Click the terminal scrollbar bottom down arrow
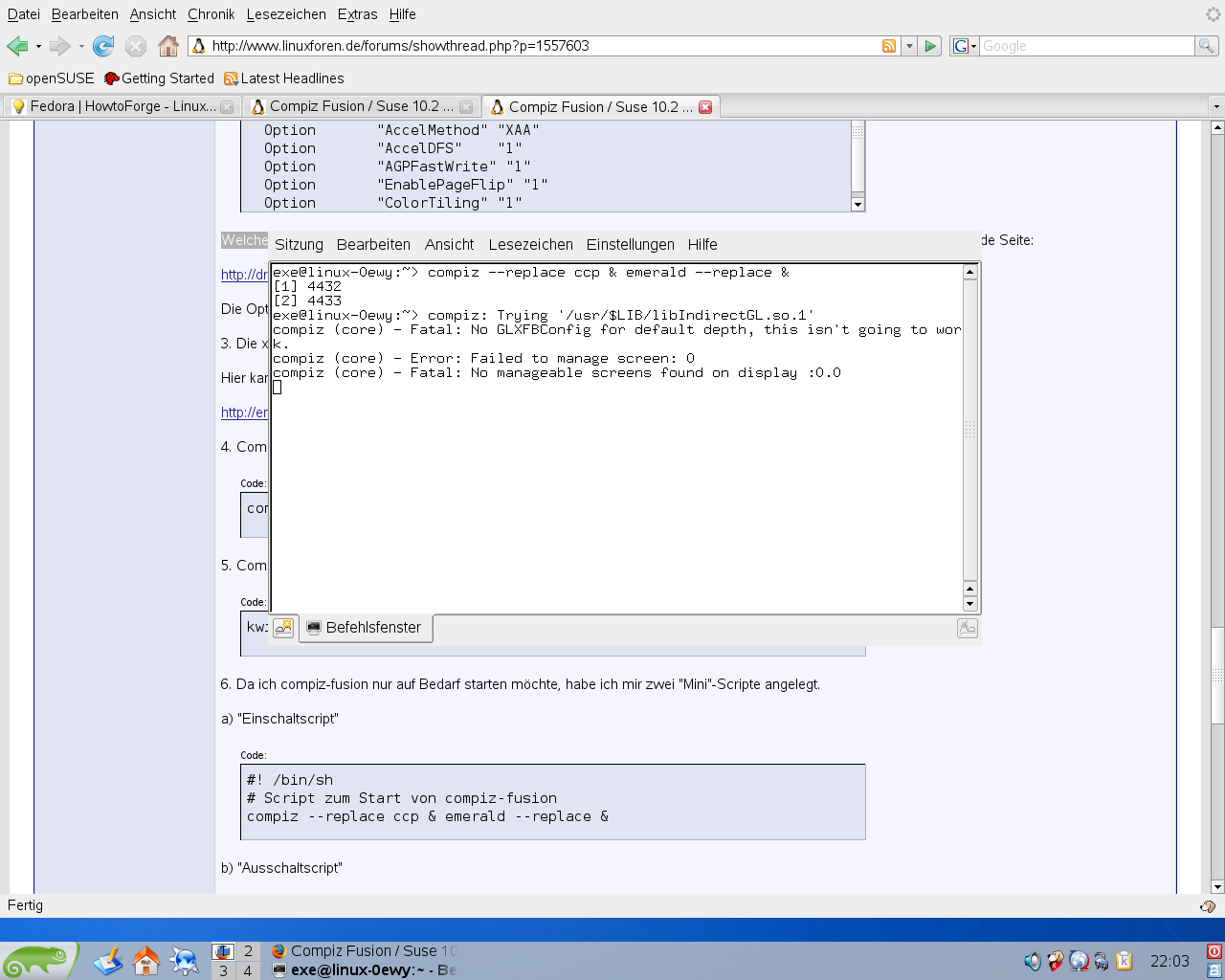This screenshot has height=980, width=1225. 970,604
